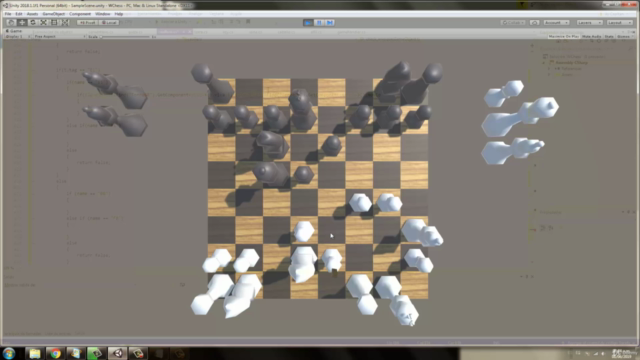Click the Pause button
The width and height of the screenshot is (640, 360).
pos(319,22)
